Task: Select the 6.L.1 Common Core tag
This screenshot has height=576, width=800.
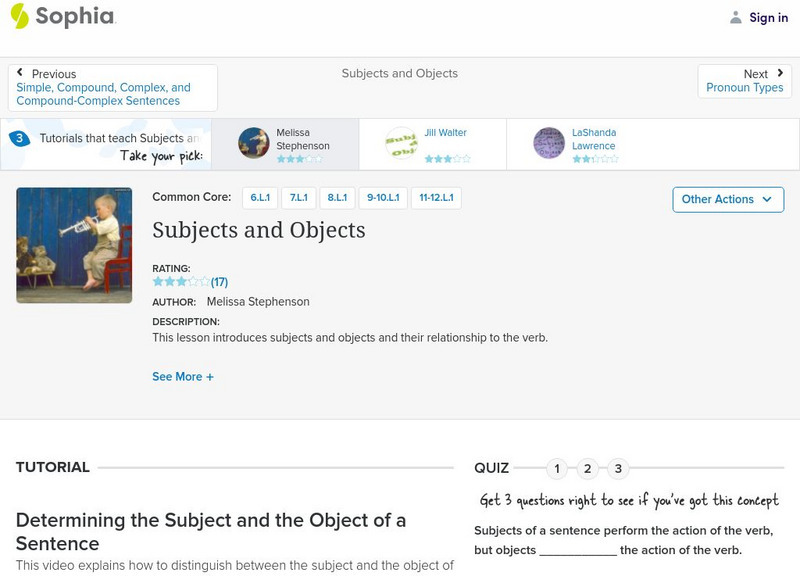Action: pyautogui.click(x=258, y=198)
